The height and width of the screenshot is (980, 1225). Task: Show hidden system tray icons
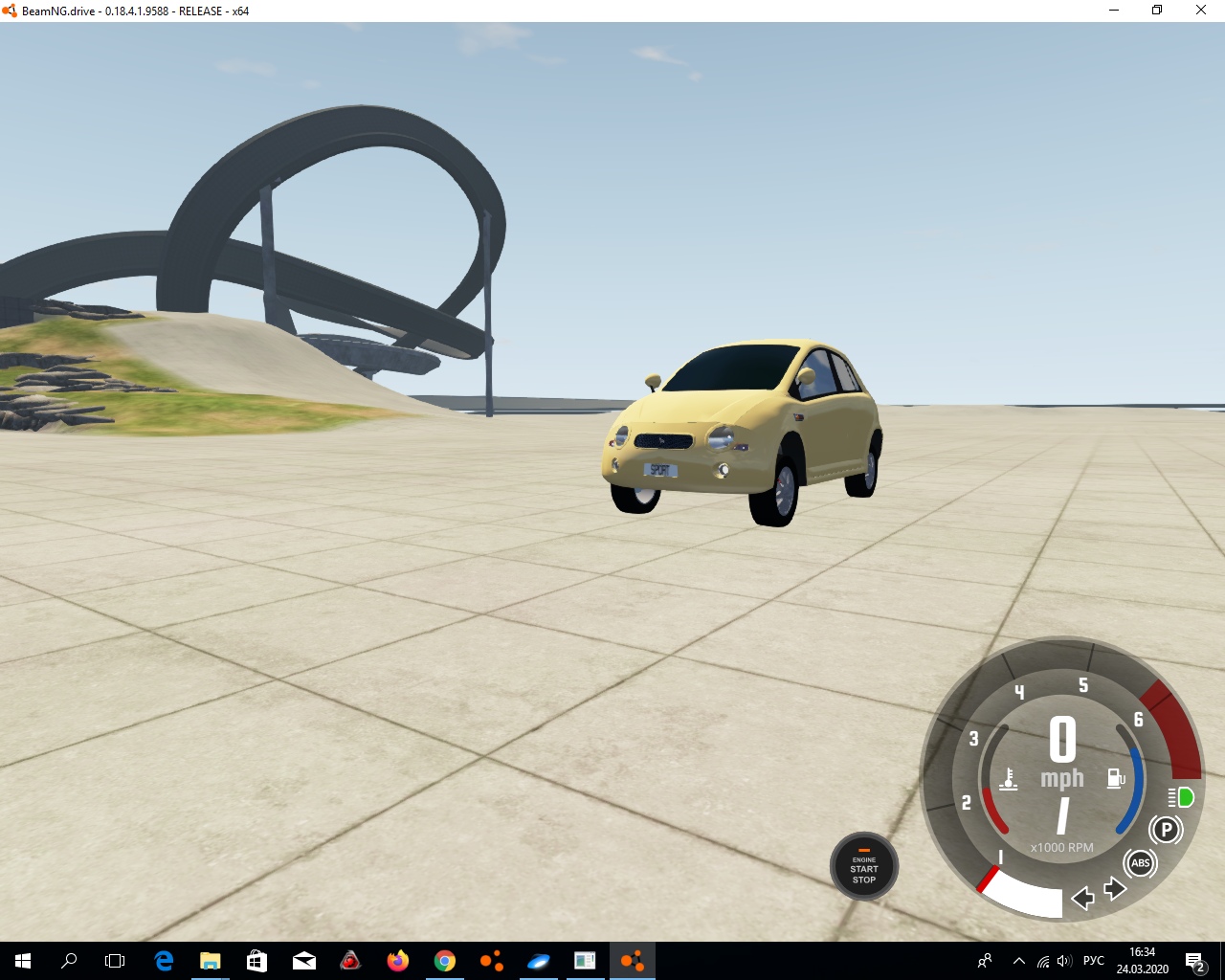coord(1019,961)
